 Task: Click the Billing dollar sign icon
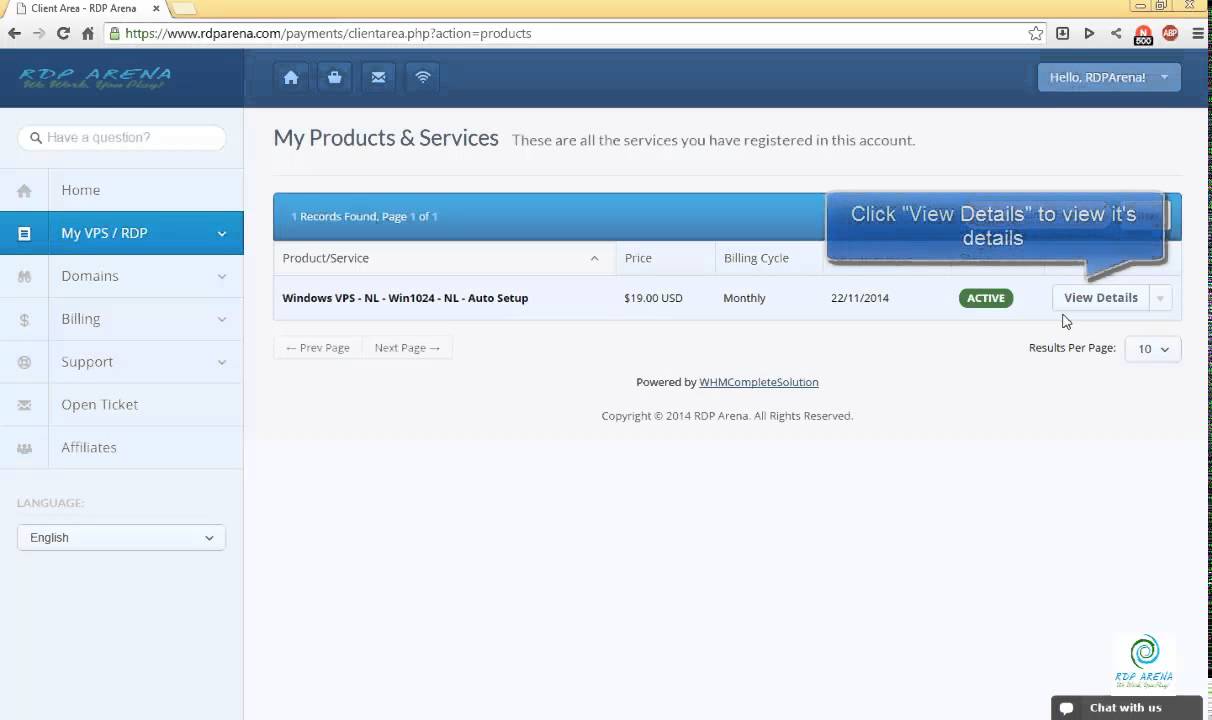coord(24,320)
